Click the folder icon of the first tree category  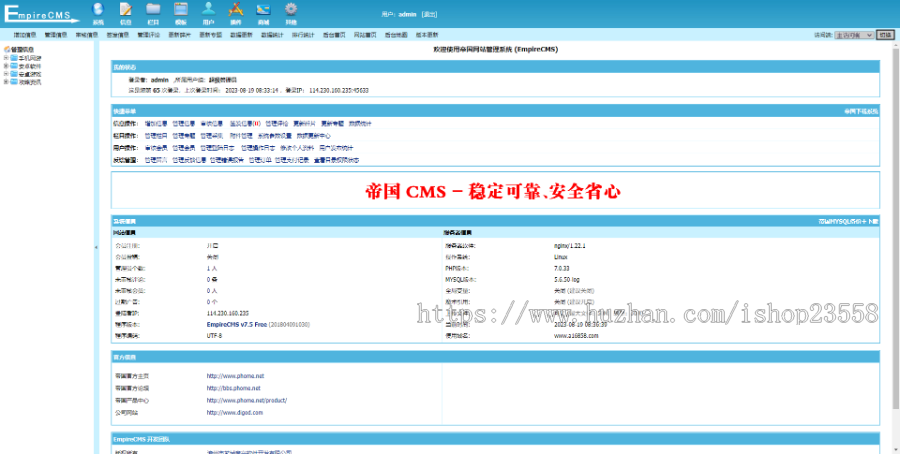(x=14, y=57)
